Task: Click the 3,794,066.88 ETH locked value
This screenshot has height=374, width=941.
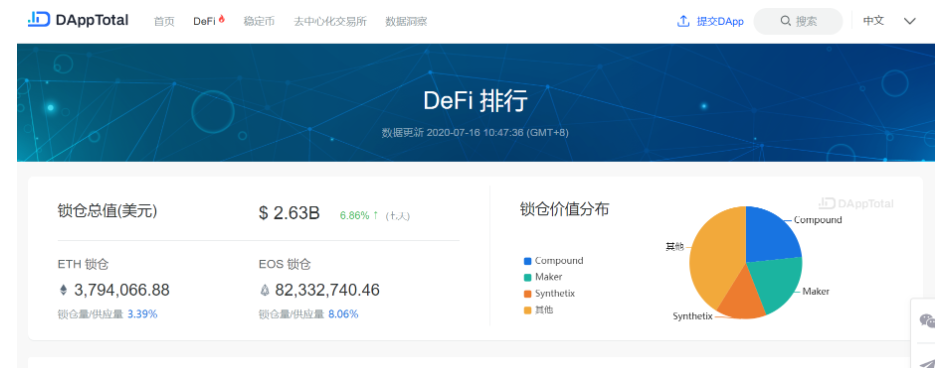Action: tap(122, 291)
